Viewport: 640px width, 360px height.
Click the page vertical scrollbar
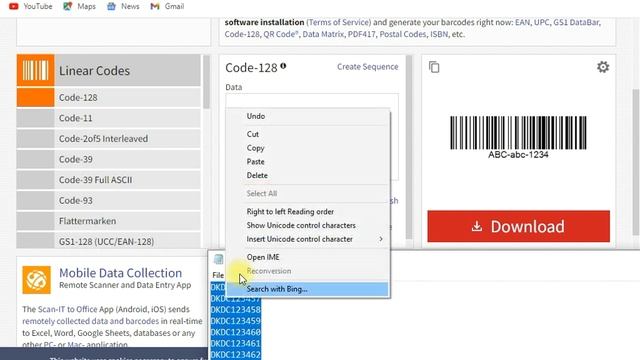(636, 163)
